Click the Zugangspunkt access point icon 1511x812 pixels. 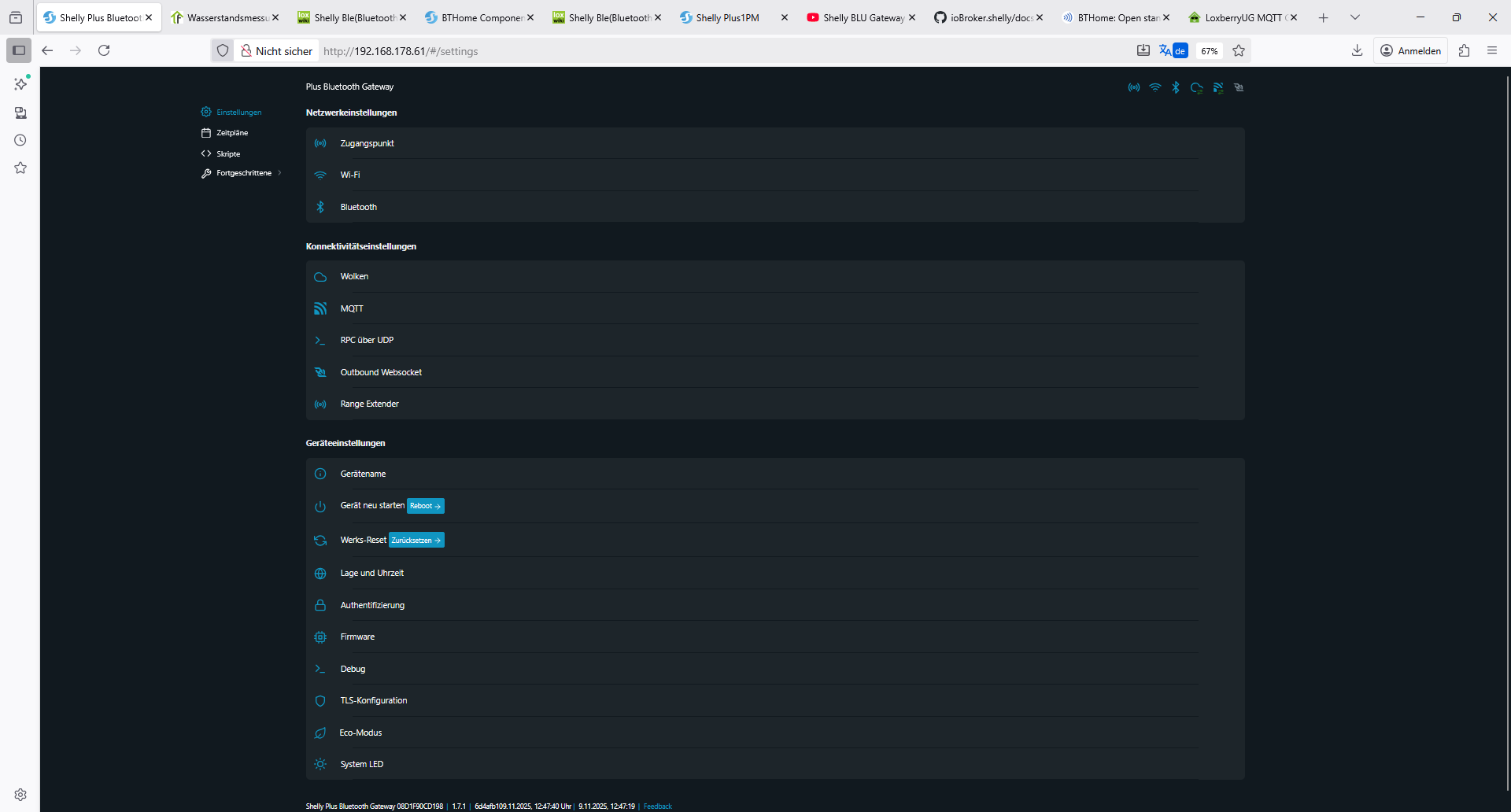coord(320,143)
